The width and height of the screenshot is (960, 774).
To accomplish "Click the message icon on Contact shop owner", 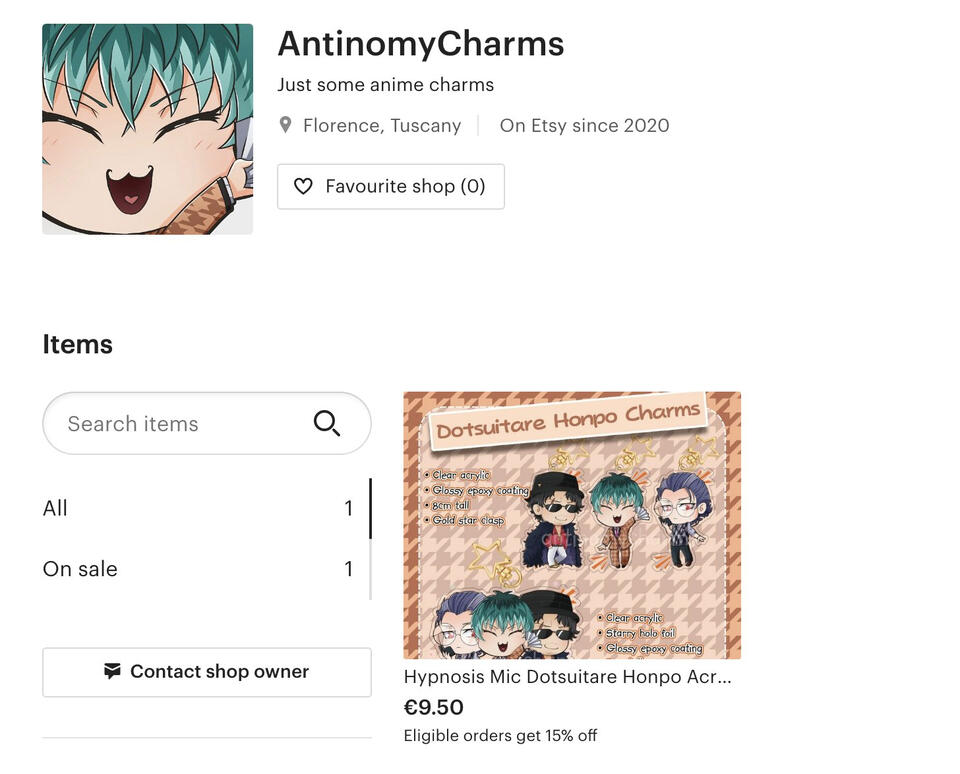I will (112, 671).
